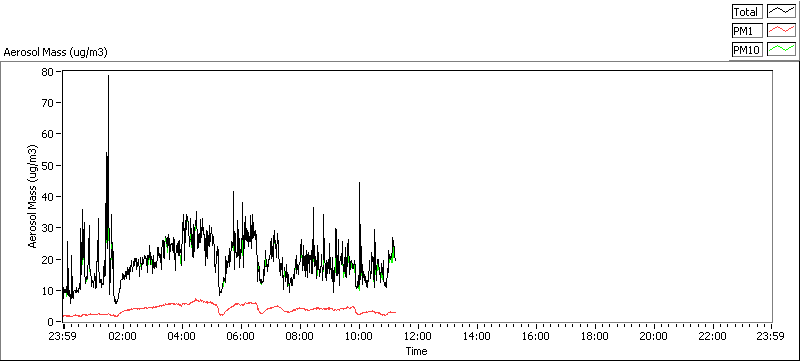Open the Total black line style swatch
The height and width of the screenshot is (361, 800).
coord(782,12)
